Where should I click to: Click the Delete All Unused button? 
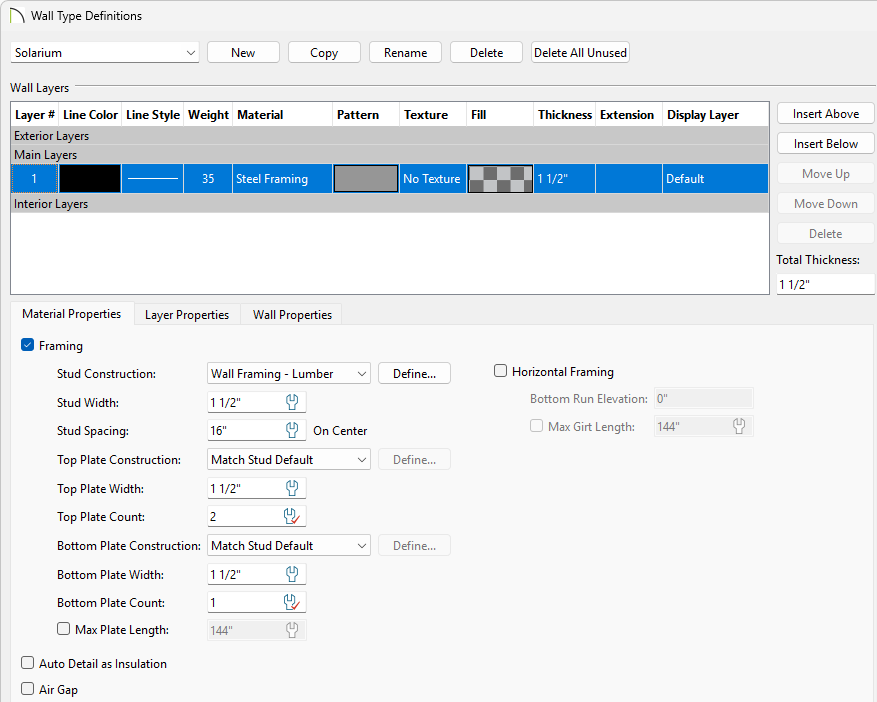point(580,51)
